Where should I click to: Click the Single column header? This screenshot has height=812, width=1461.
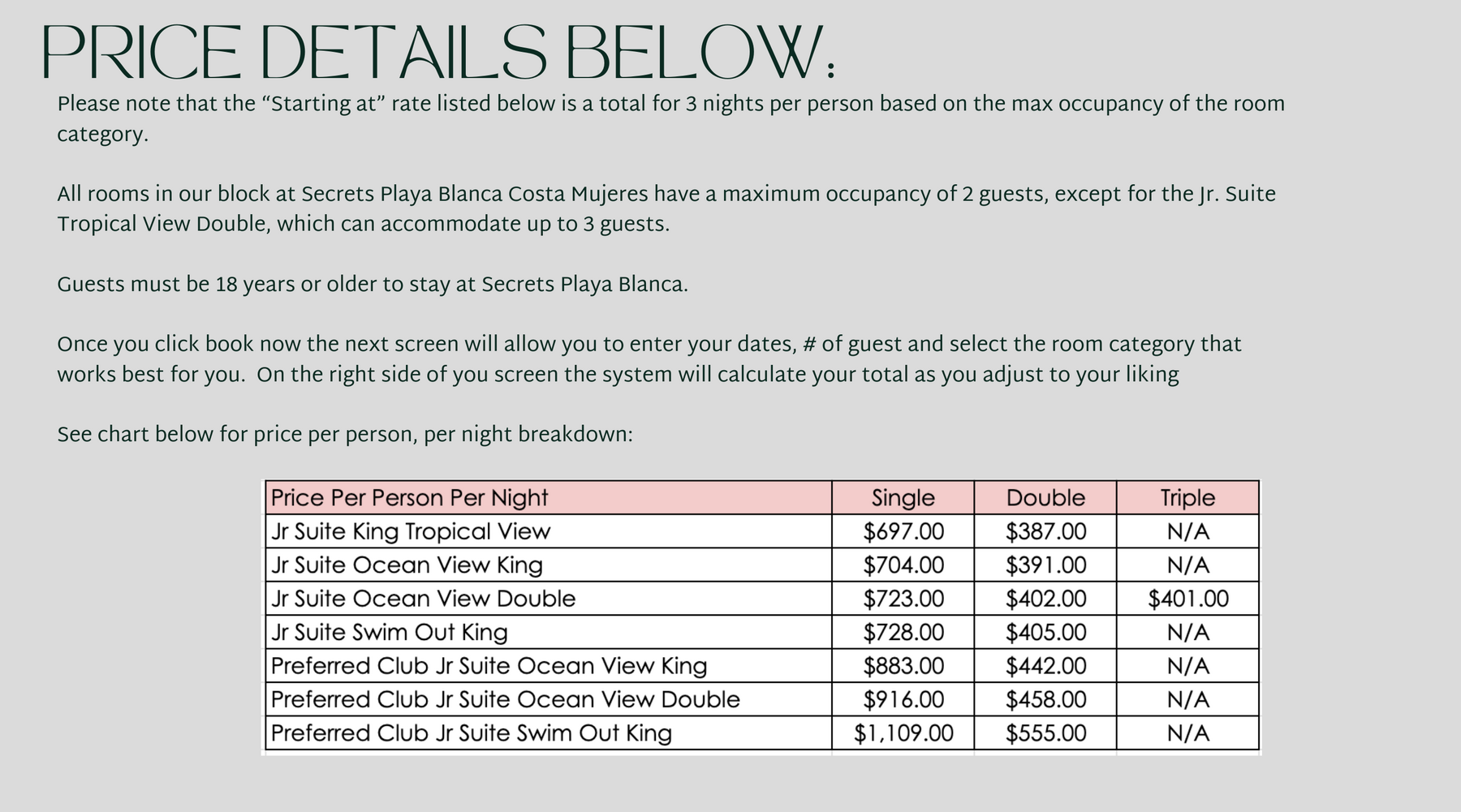tap(903, 497)
